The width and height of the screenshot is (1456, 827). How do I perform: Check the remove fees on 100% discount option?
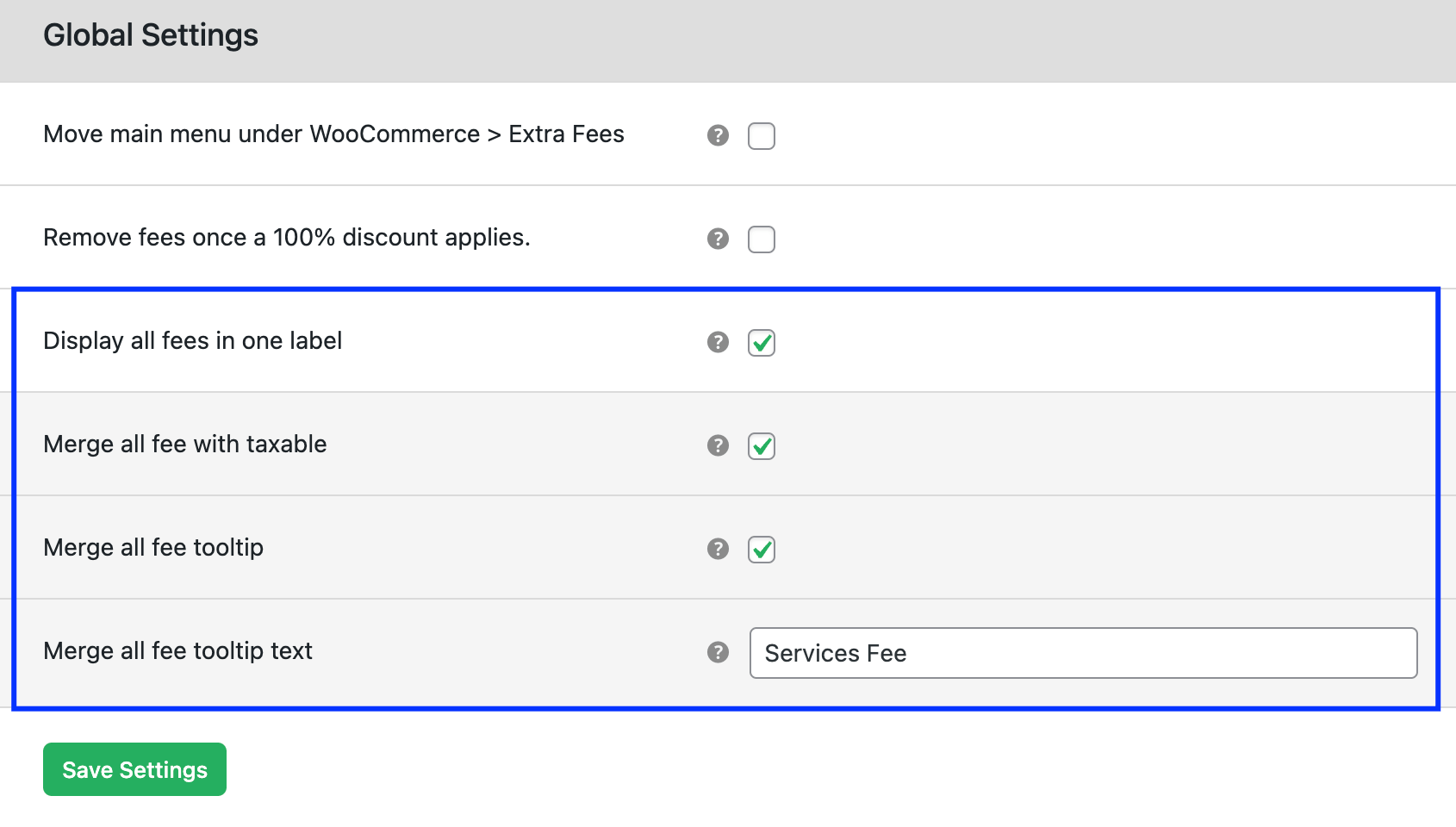coord(762,239)
